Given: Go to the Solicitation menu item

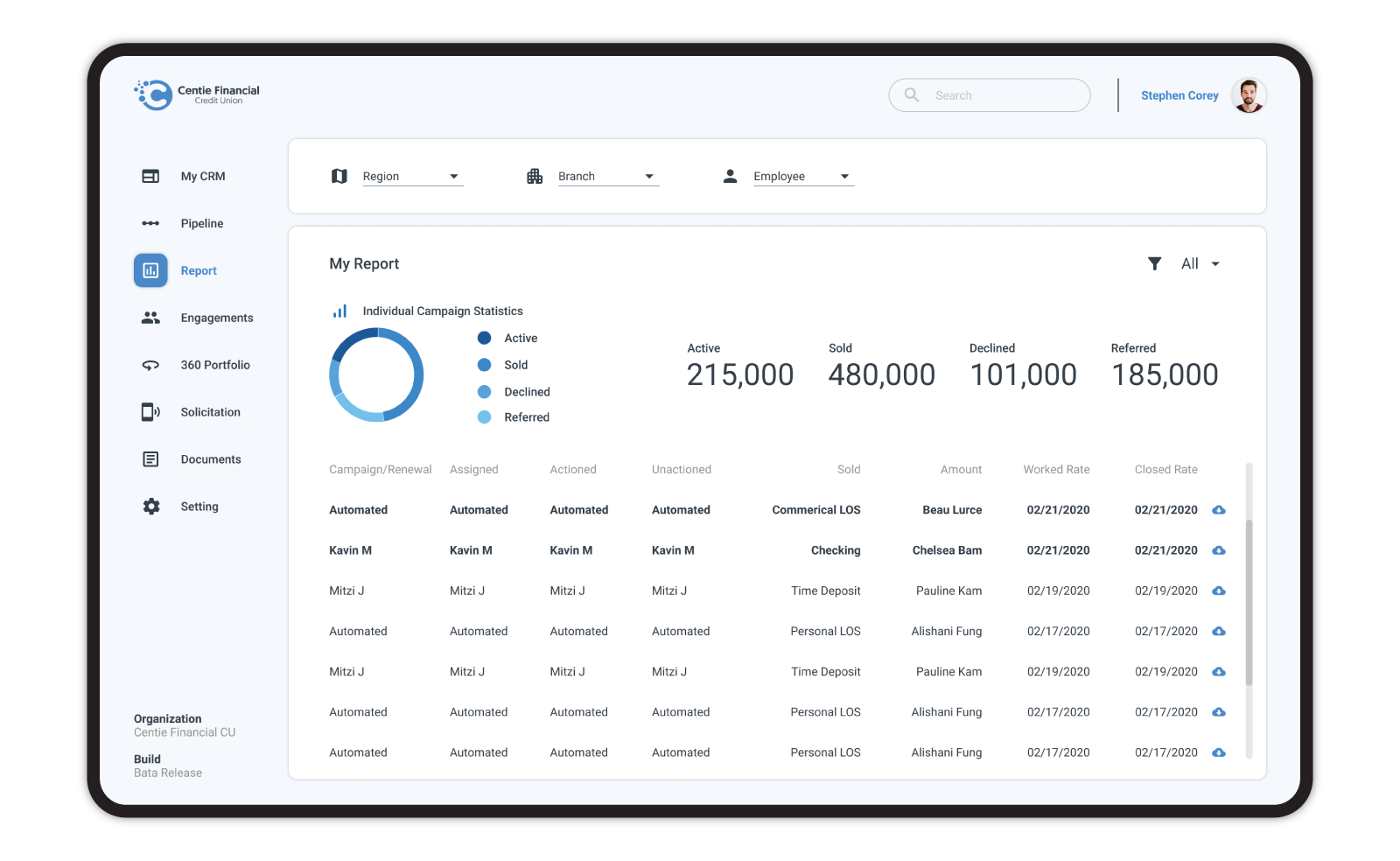Looking at the screenshot, I should [211, 412].
